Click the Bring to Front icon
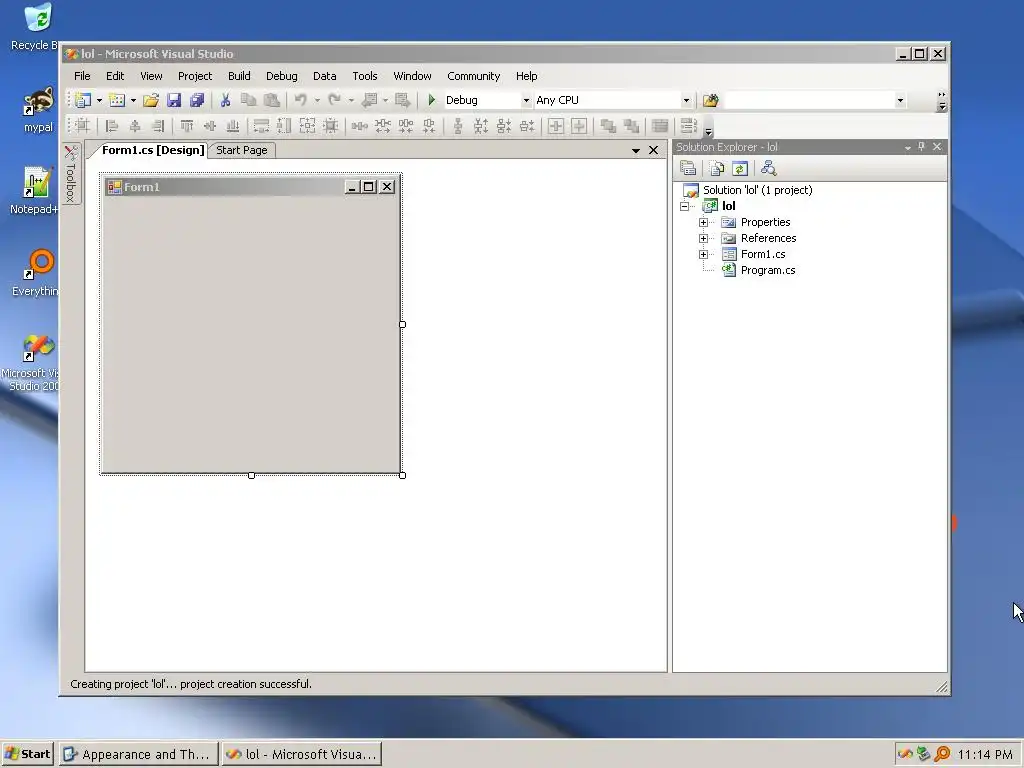Image resolution: width=1024 pixels, height=768 pixels. 608,125
